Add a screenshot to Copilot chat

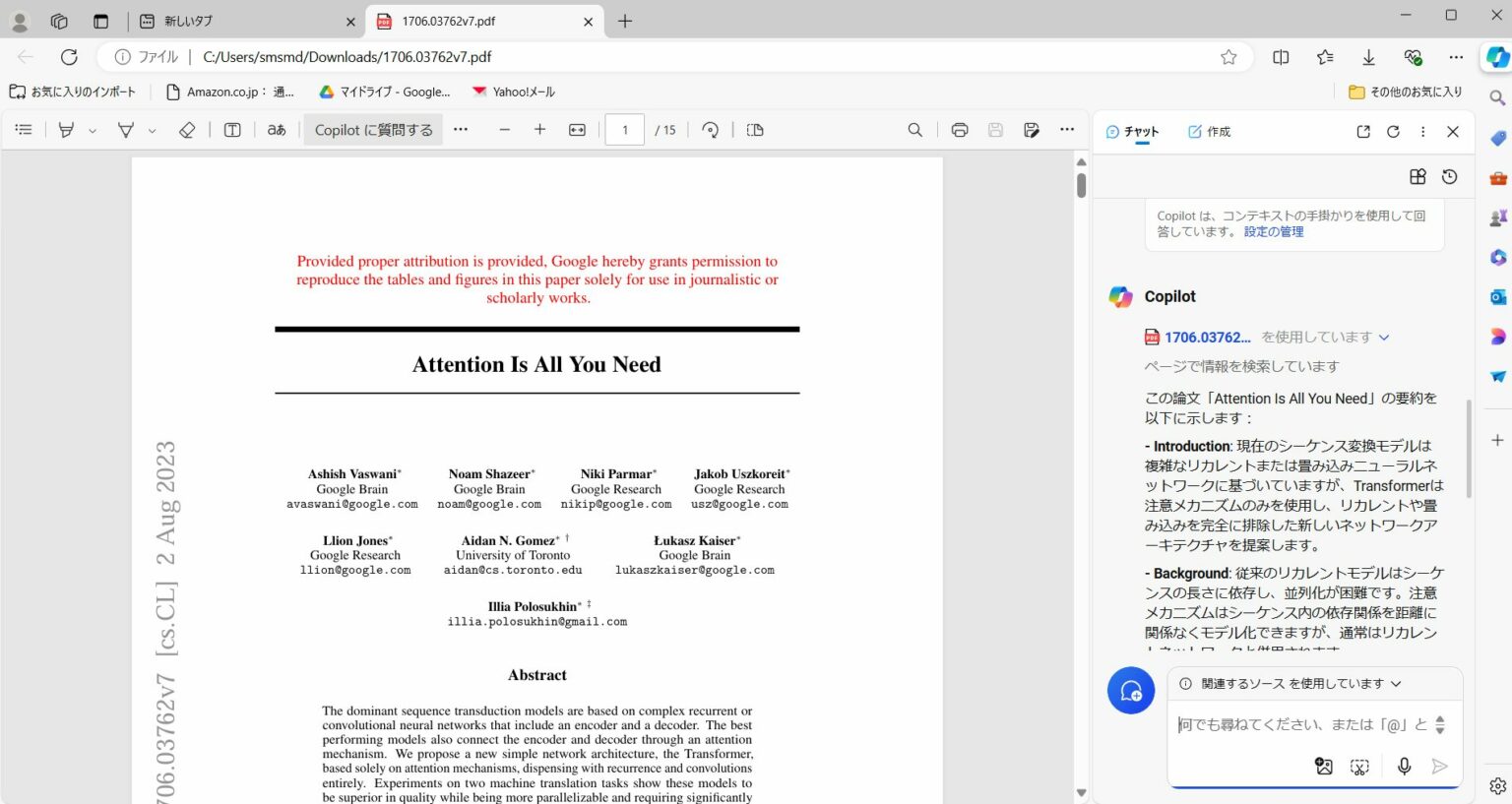[x=1359, y=766]
